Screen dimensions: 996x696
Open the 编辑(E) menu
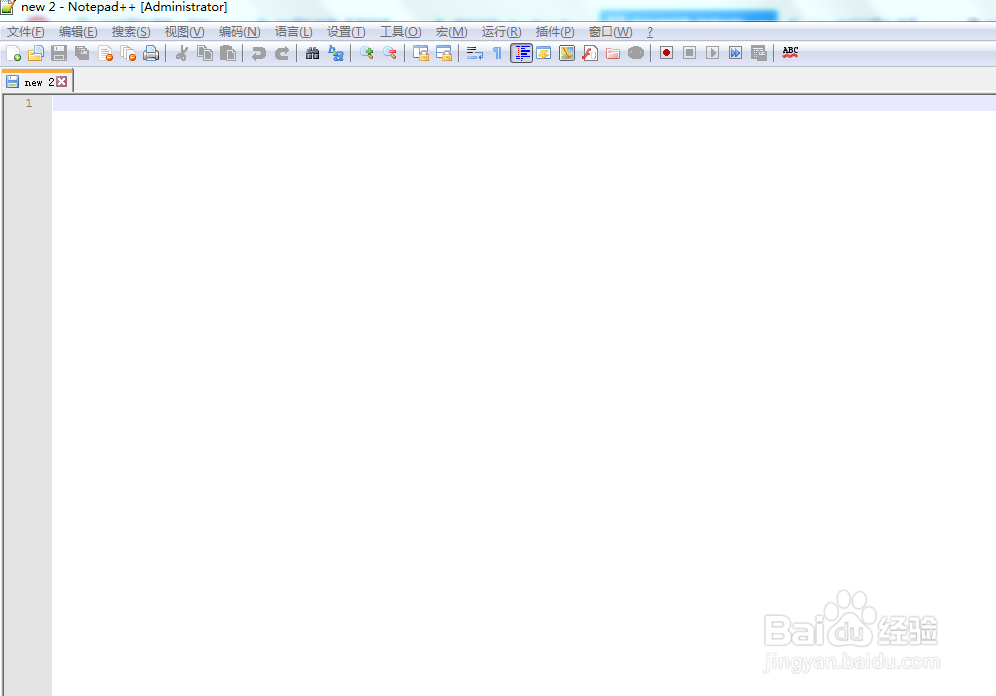[78, 32]
